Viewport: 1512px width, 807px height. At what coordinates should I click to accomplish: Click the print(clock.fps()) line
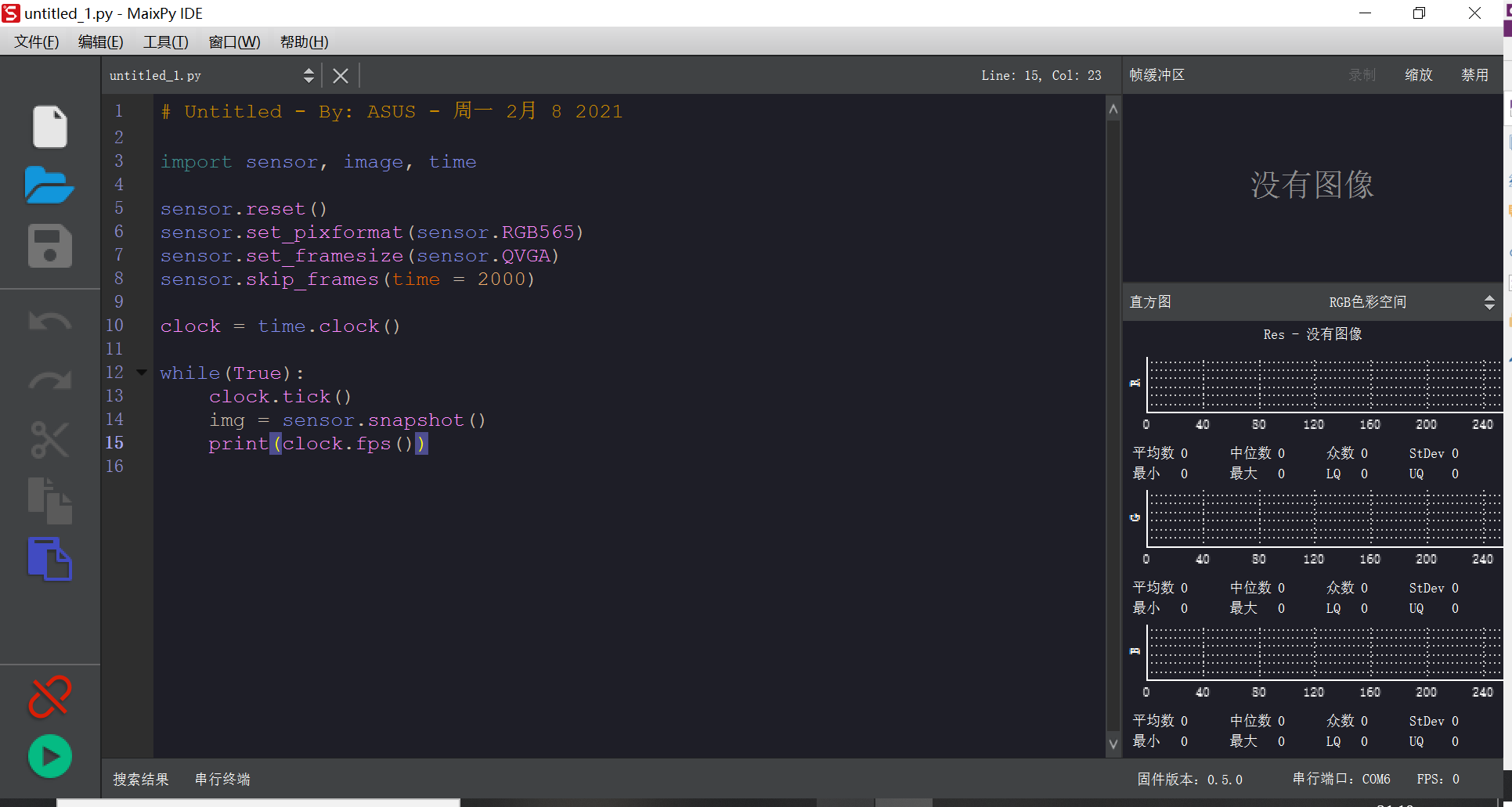pos(318,444)
